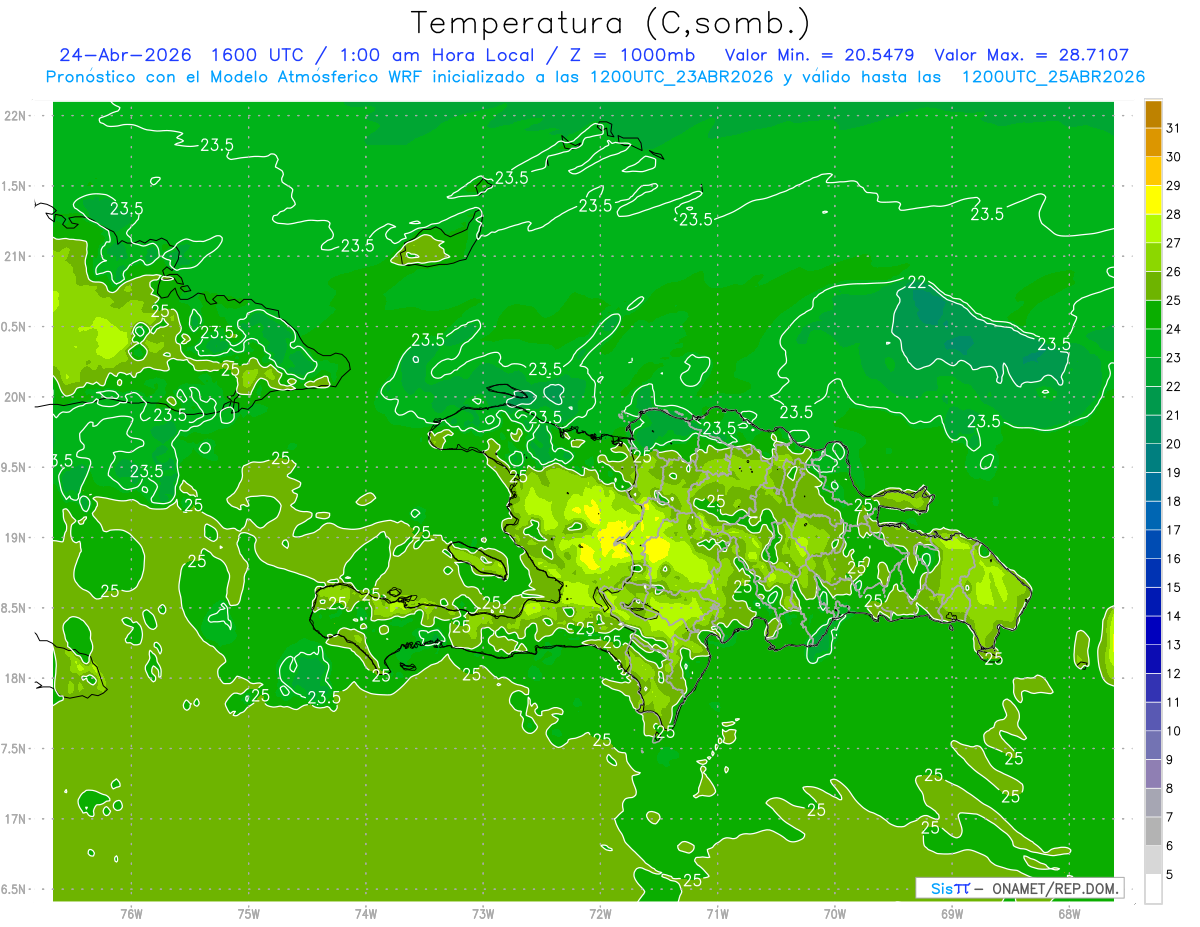This screenshot has width=1200, height=927.
Task: Click the 72W longitude axis label
Action: point(600,913)
